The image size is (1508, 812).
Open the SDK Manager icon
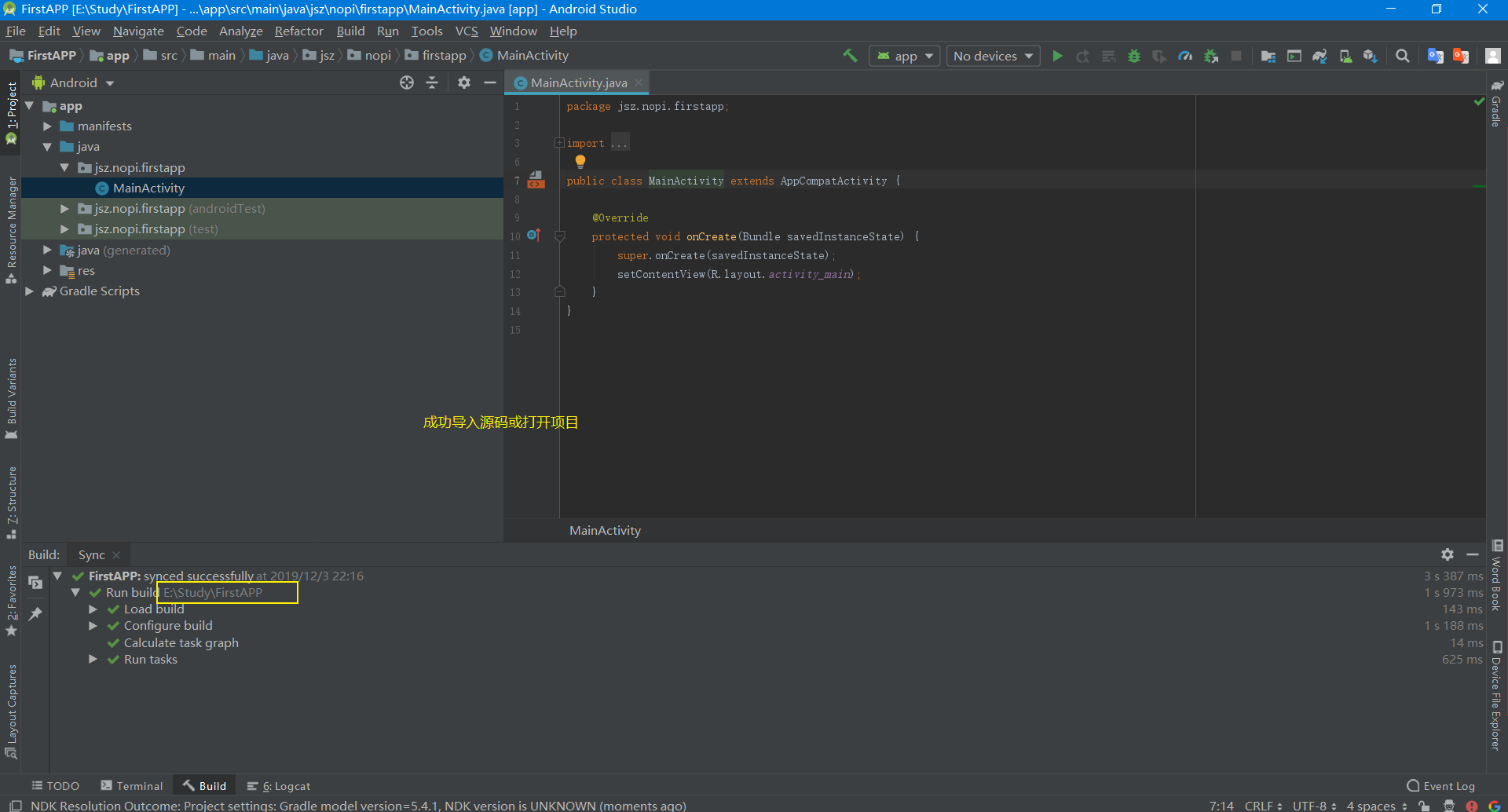click(1371, 56)
